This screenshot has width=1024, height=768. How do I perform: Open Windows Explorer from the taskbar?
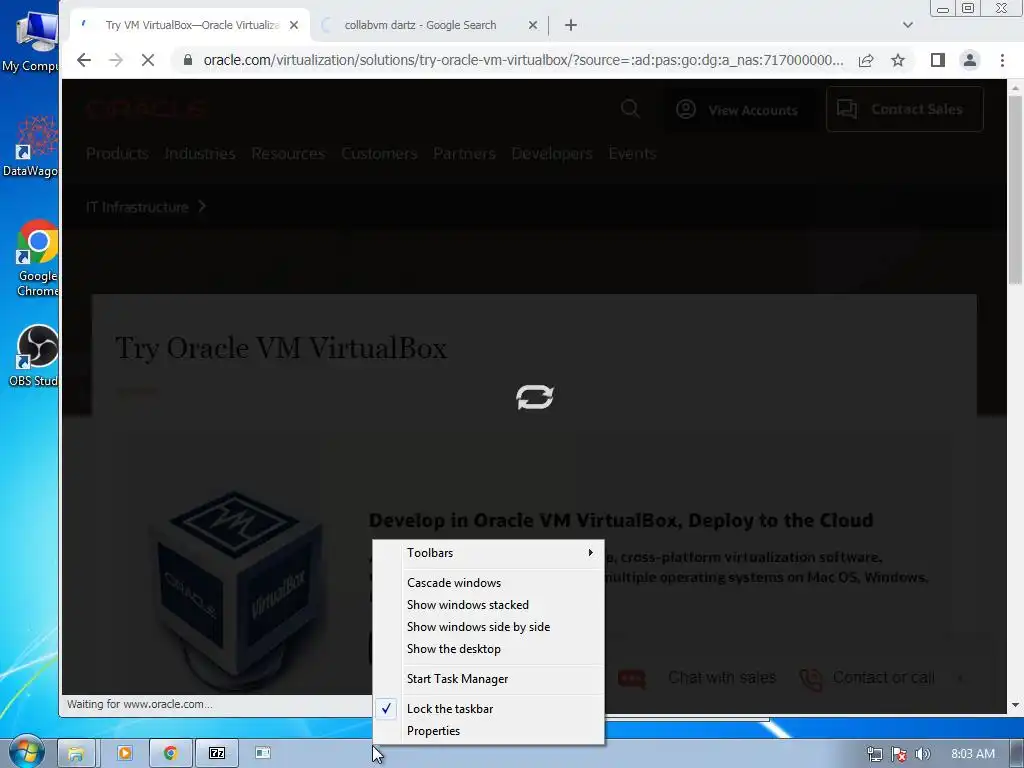[76, 753]
